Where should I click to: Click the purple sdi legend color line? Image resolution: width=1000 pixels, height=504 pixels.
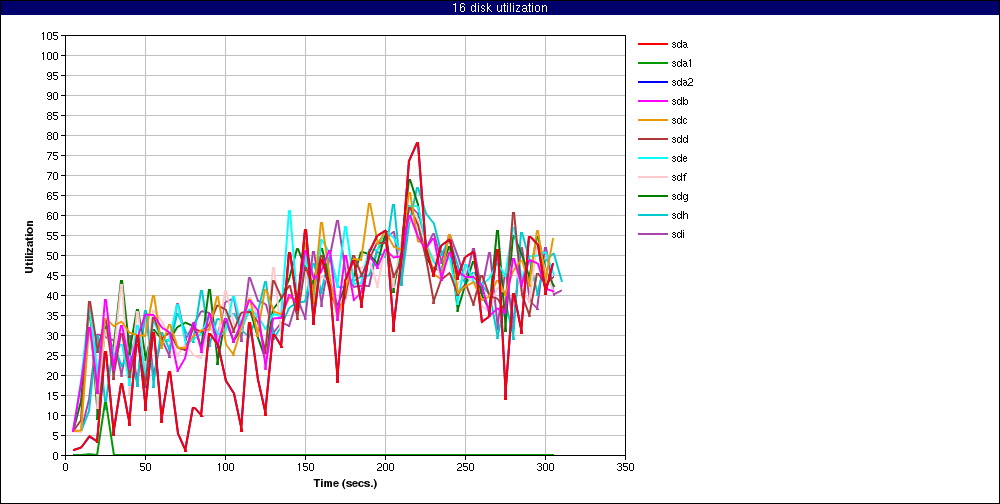click(x=652, y=234)
